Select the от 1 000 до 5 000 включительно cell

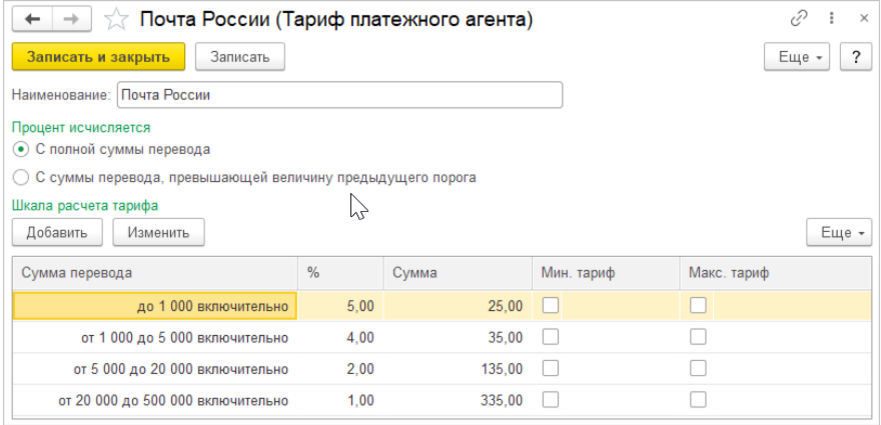[x=155, y=338]
